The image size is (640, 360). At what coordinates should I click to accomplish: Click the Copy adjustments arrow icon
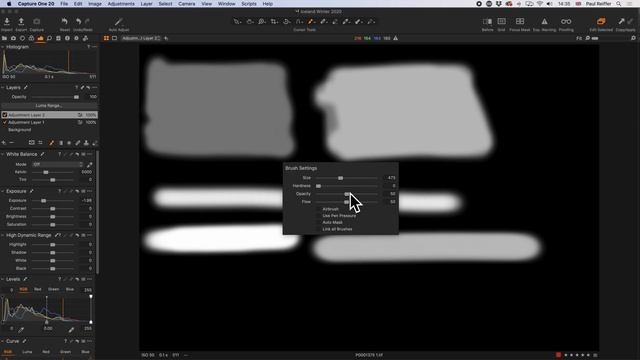[621, 22]
